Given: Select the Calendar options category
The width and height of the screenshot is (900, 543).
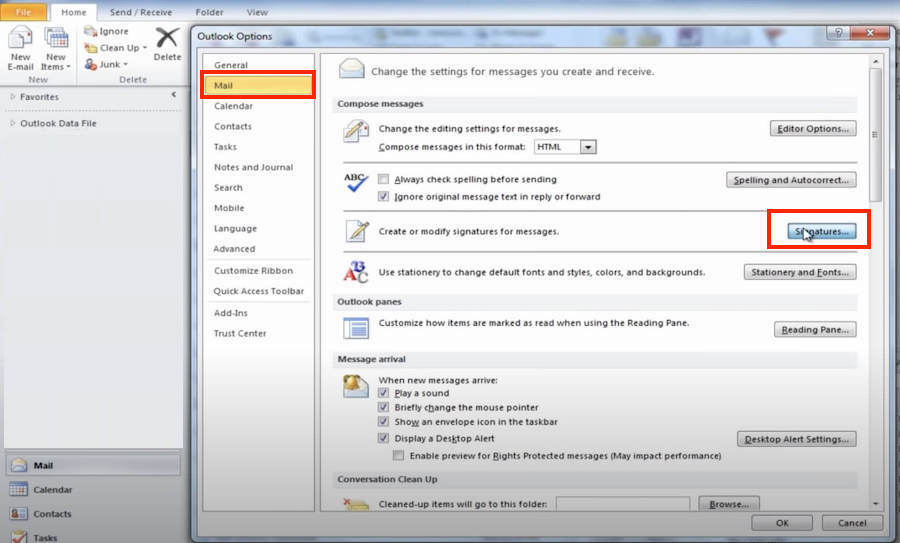Looking at the screenshot, I should coord(258,106).
